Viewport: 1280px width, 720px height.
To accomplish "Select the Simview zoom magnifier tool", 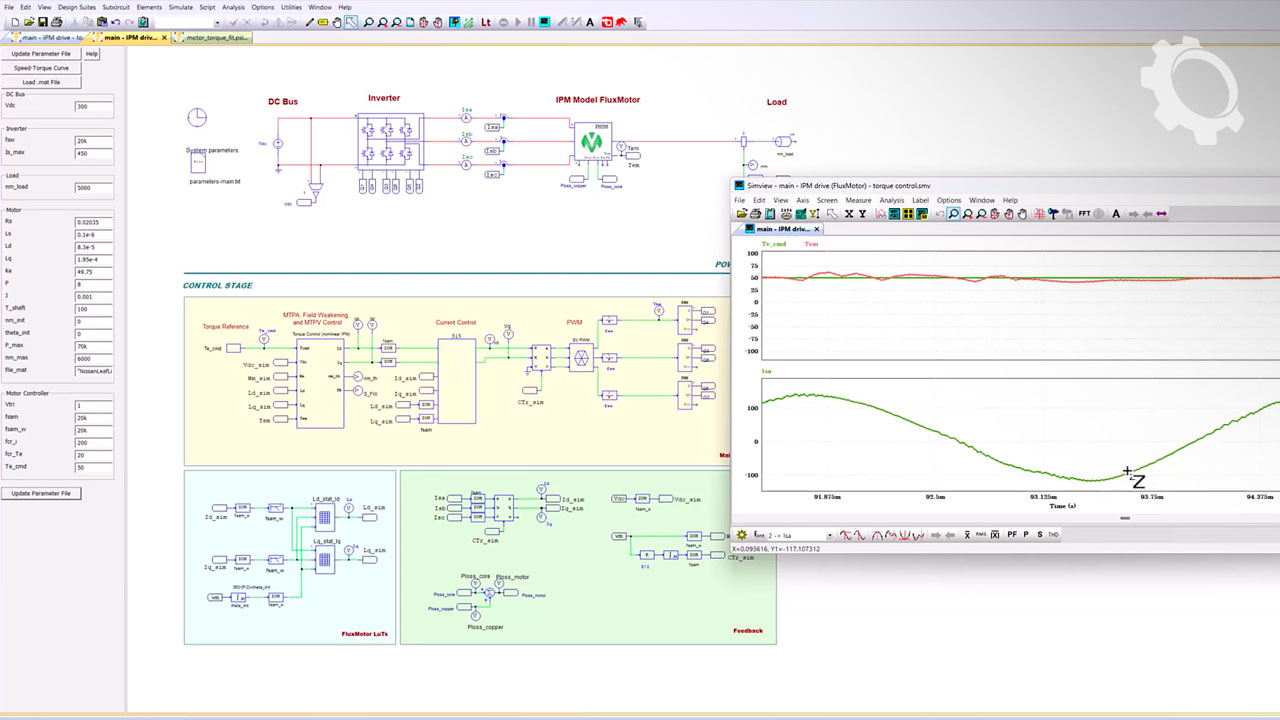I will (954, 214).
